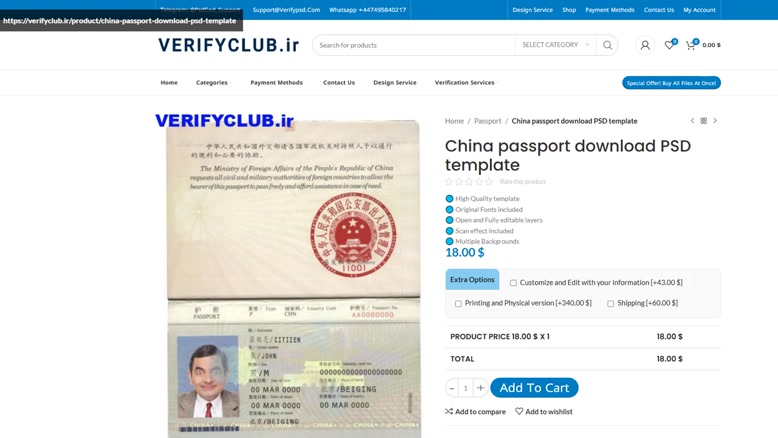Image resolution: width=778 pixels, height=438 pixels.
Task: Expand the Categories menu
Action: click(212, 83)
